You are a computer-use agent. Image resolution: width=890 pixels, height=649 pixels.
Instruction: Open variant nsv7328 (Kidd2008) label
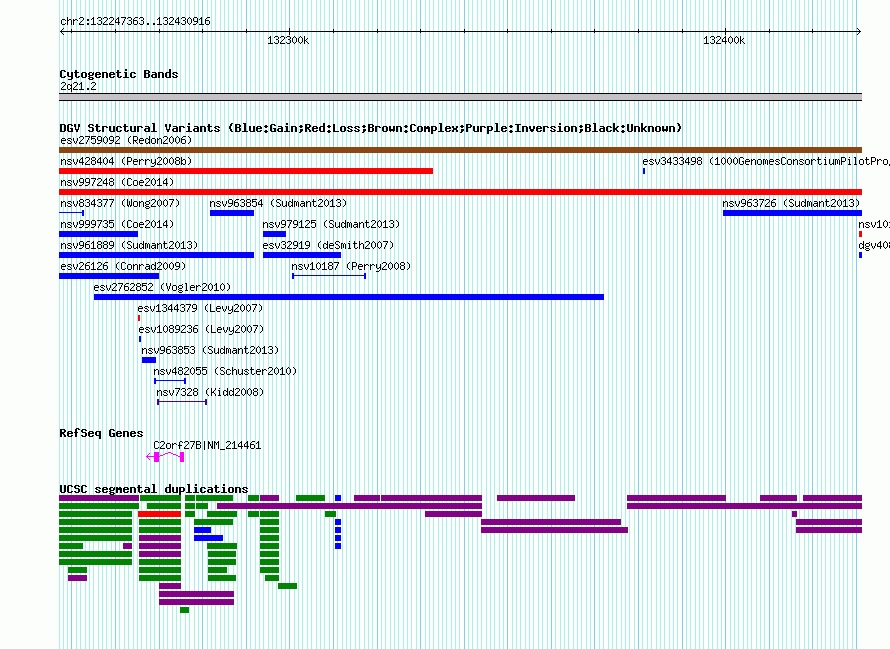pos(210,392)
